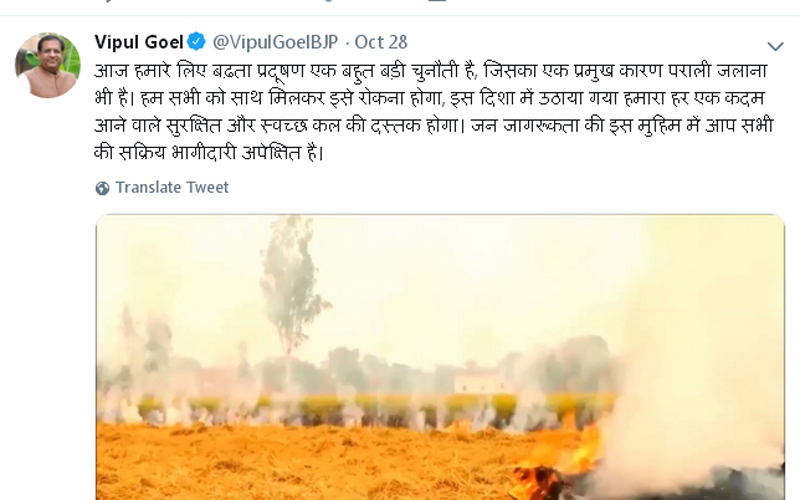Image resolution: width=800 pixels, height=500 pixels.
Task: Click the second line of the tweet text
Action: [x=430, y=98]
